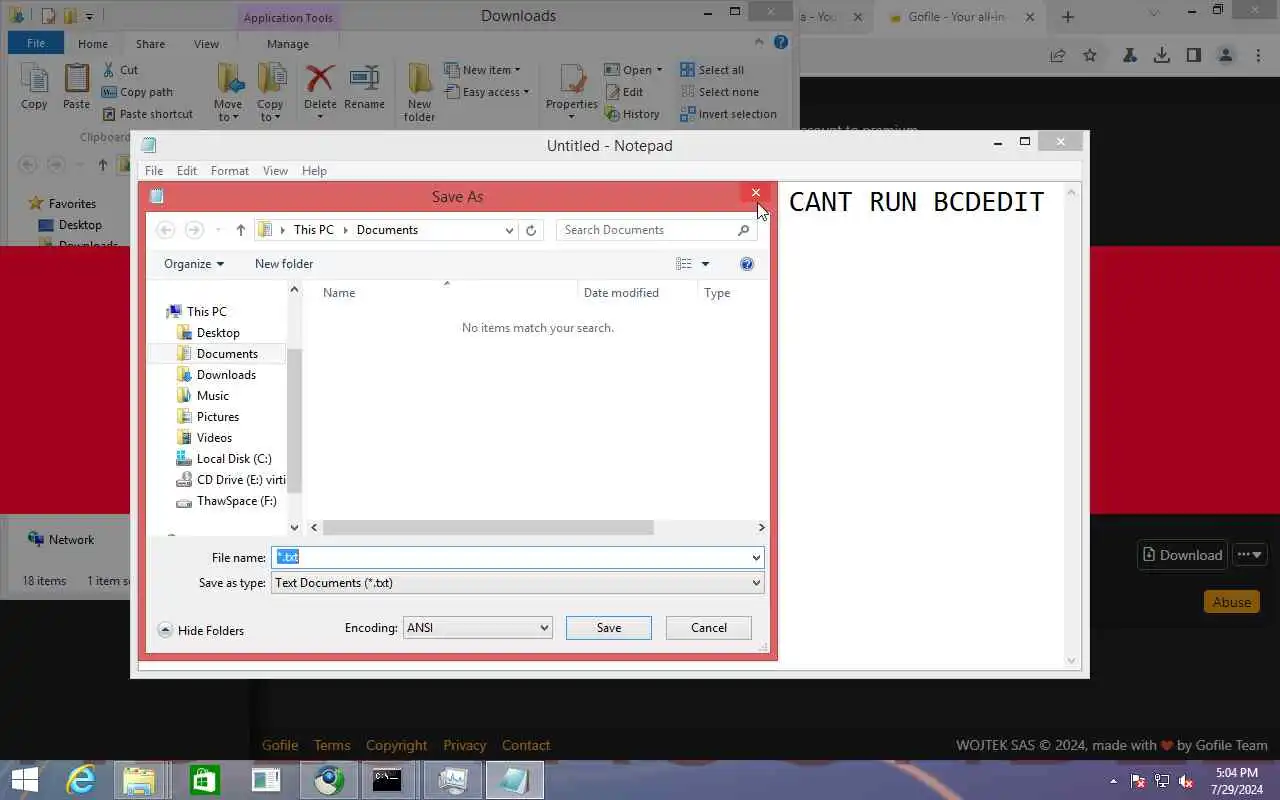Viewport: 1280px width, 800px height.
Task: Open the change view options dropdown arrow
Action: [x=705, y=264]
